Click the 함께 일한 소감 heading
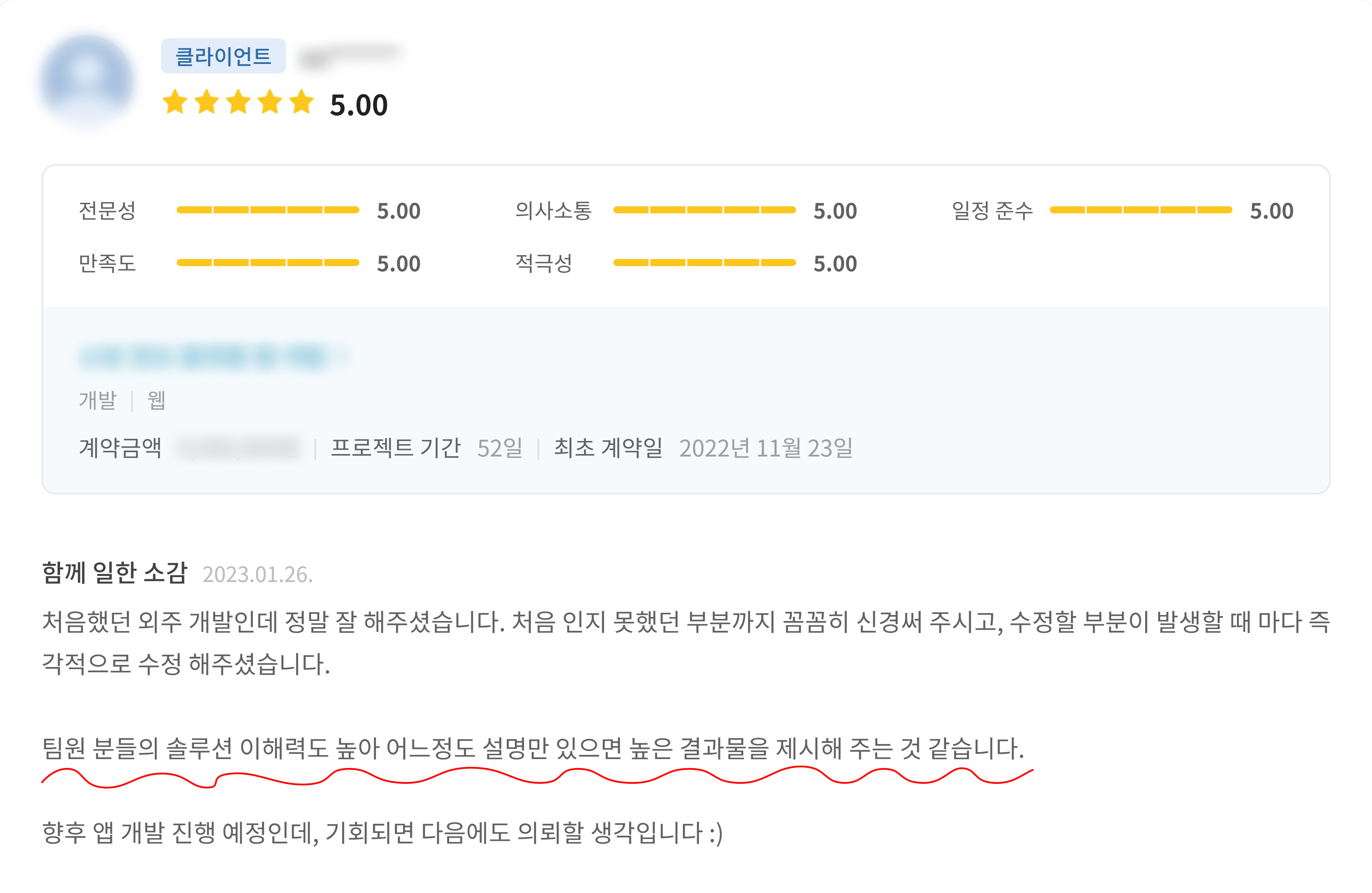Screen dimensions: 1372x893 (x=115, y=572)
